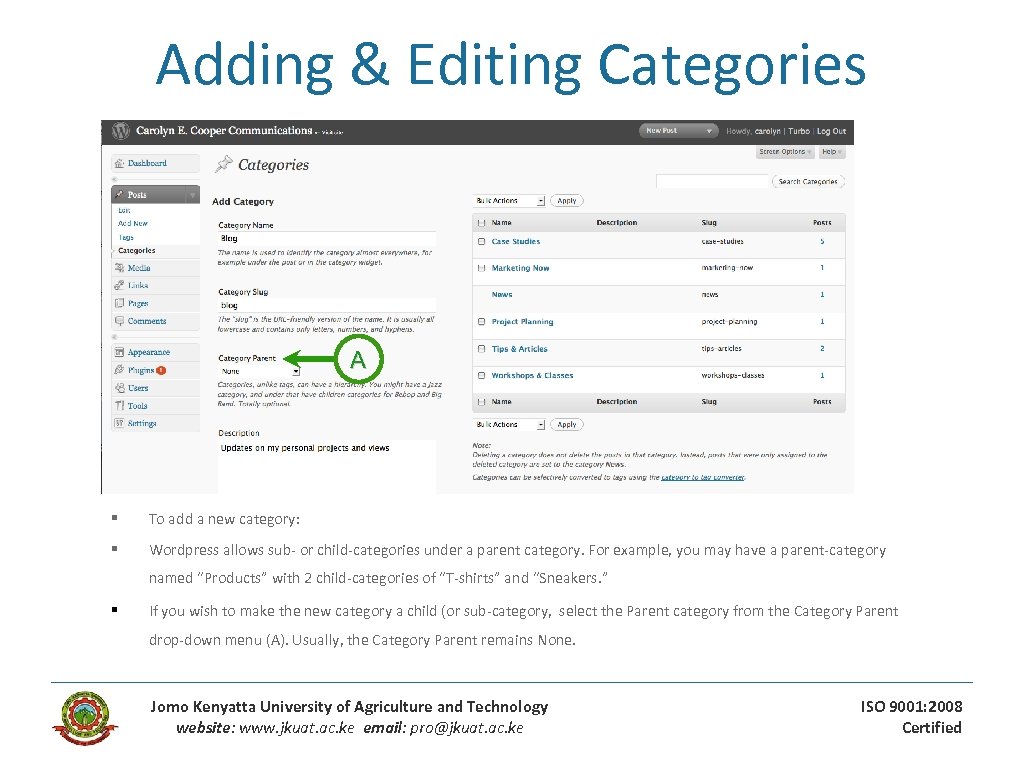Click the Log Out link
1024x768 pixels.
[831, 131]
